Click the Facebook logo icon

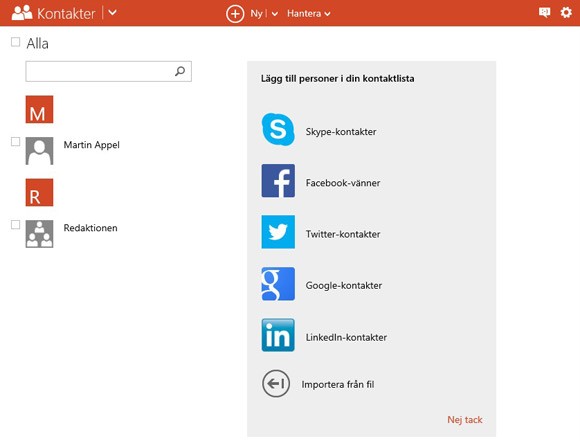pos(278,181)
